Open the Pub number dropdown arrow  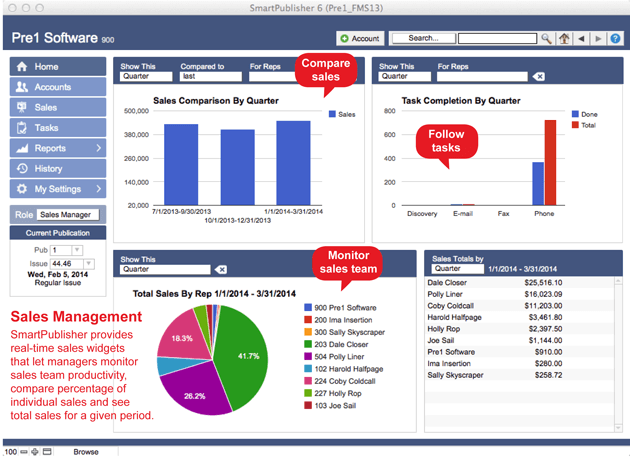[77, 250]
